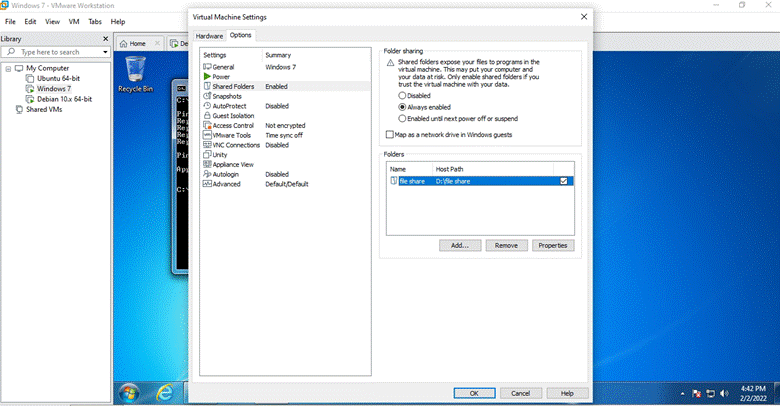Screen dimensions: 780x406
Task: Uncheck the file share folder enabled checkbox
Action: tap(564, 181)
